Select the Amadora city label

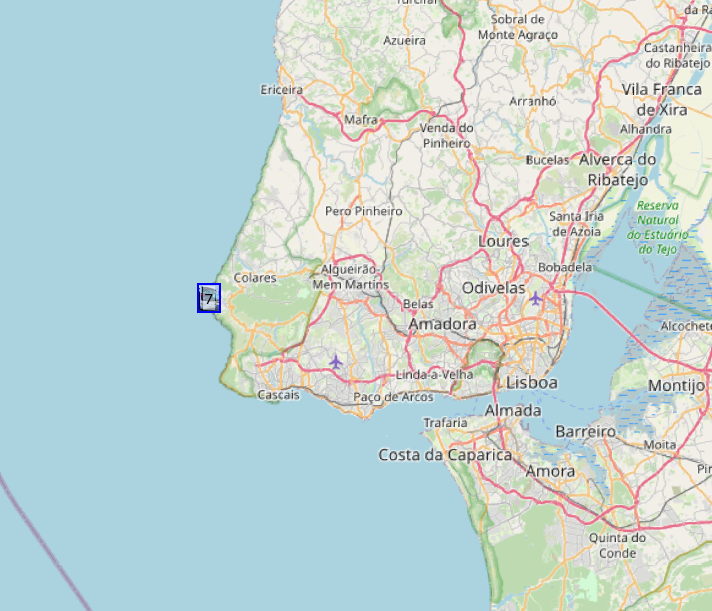[x=443, y=324]
